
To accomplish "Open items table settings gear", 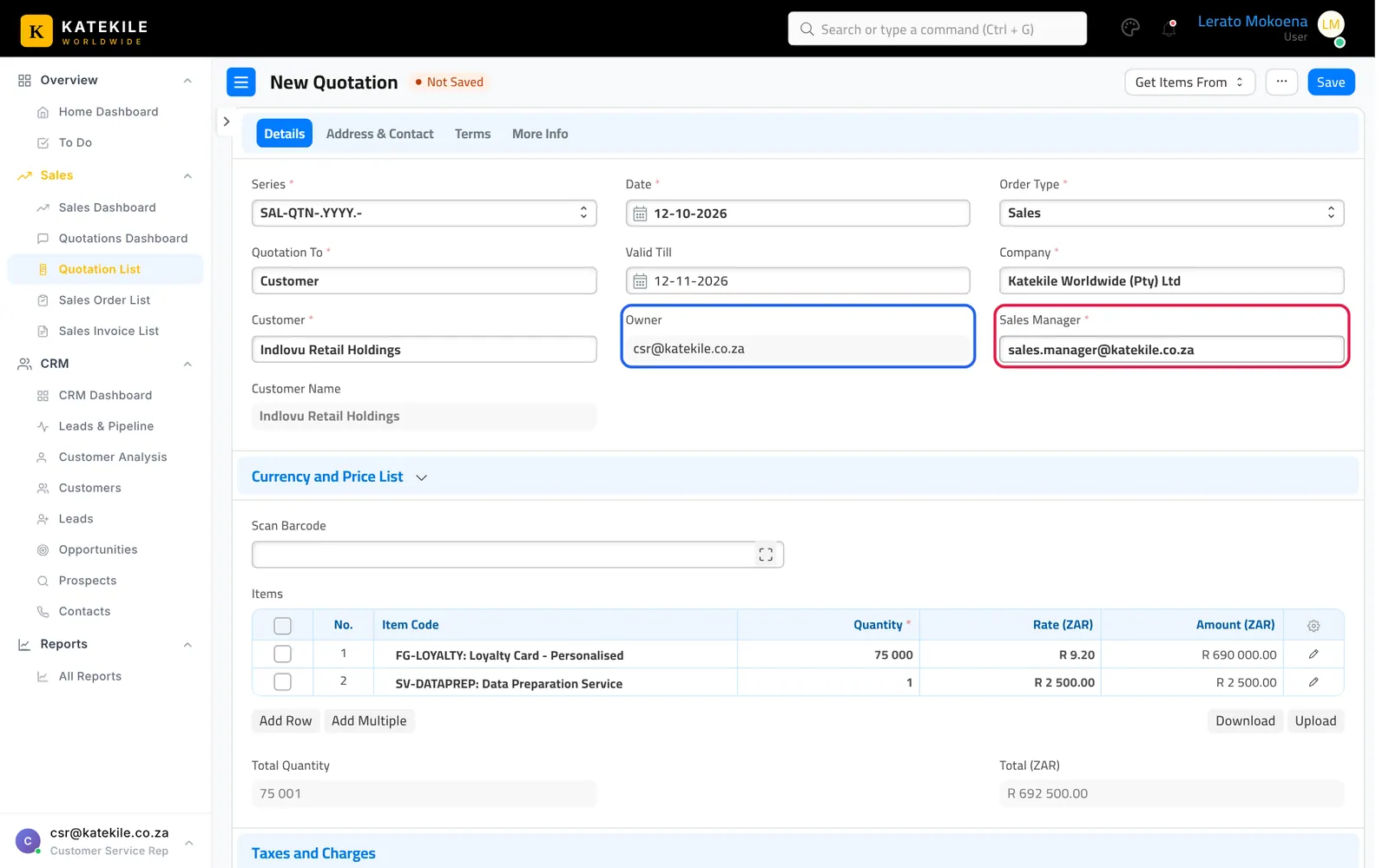I will pos(1313,626).
